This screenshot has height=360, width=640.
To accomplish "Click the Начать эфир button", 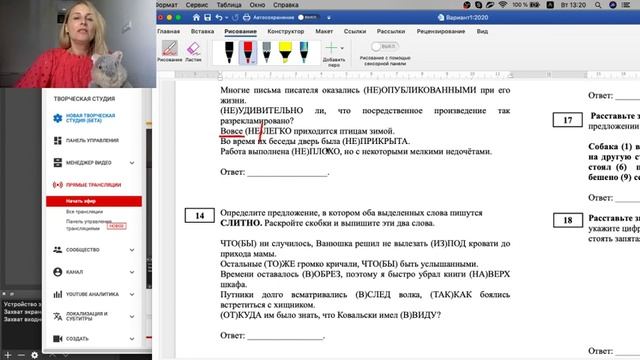I will coord(94,201).
